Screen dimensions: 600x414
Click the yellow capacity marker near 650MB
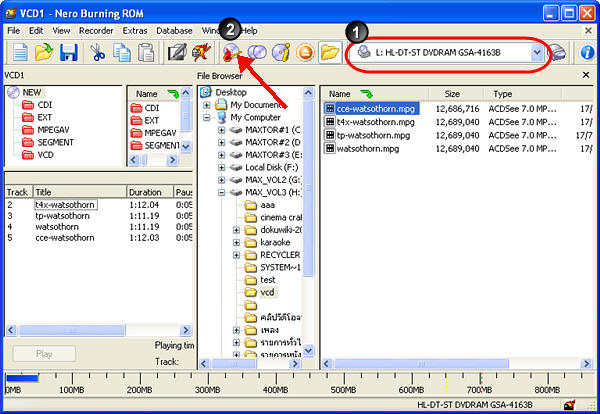click(x=446, y=381)
